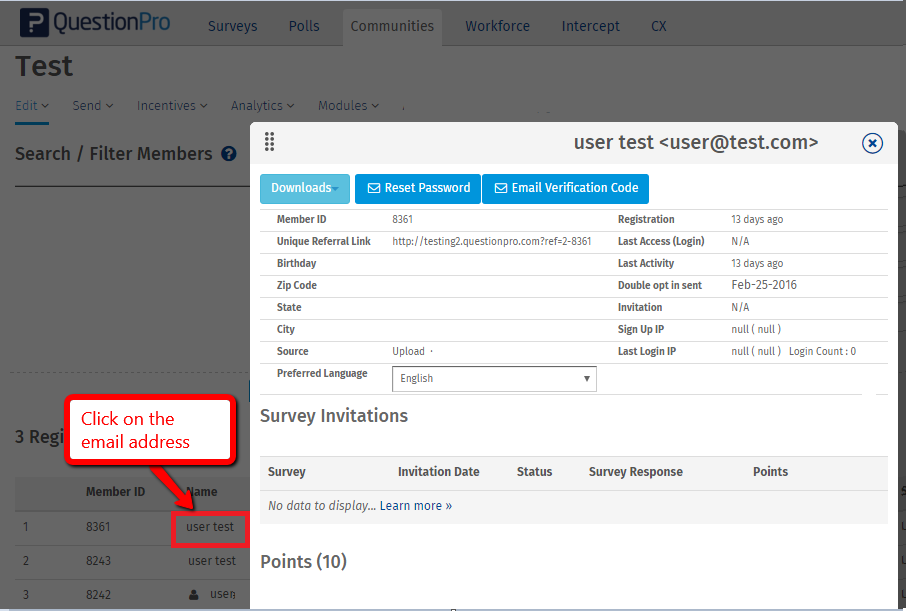906x611 pixels.
Task: Open the Downloads dropdown button
Action: coord(305,188)
